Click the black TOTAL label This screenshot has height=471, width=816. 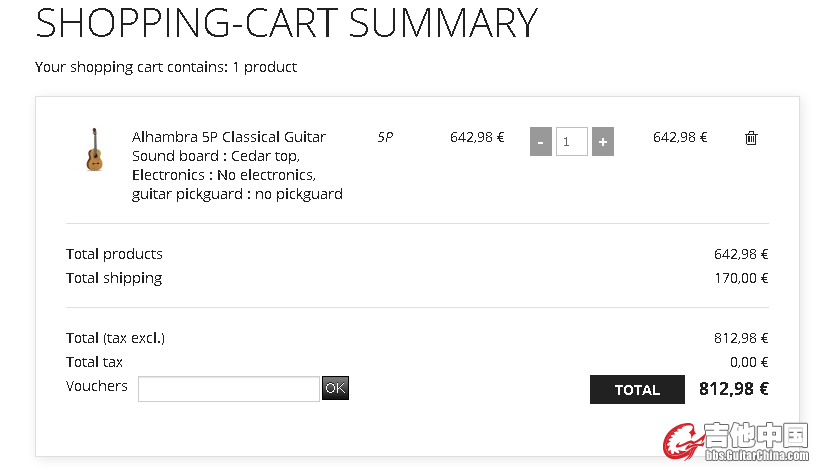(x=637, y=389)
